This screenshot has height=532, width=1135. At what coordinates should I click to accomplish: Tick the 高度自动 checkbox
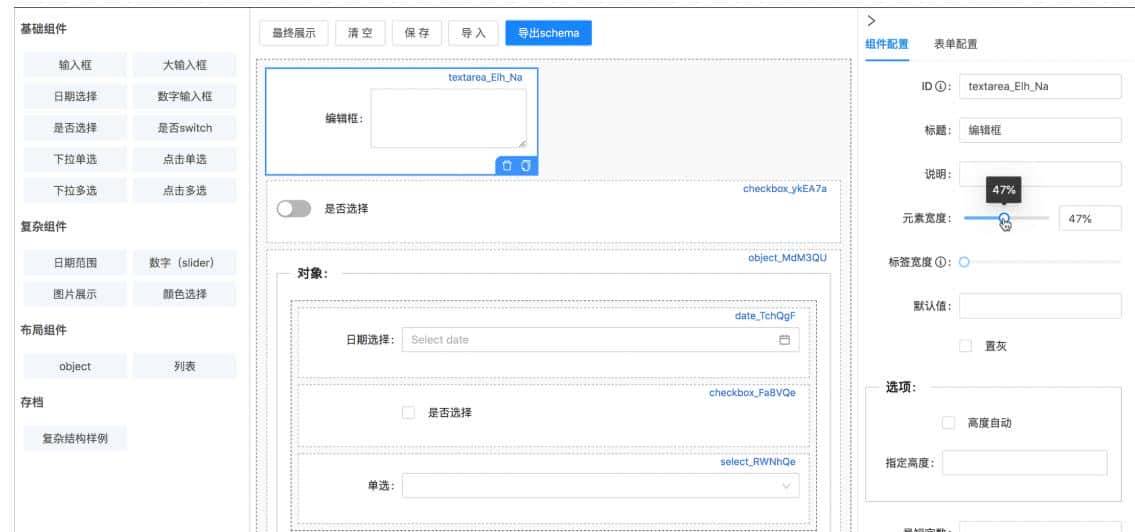click(948, 423)
